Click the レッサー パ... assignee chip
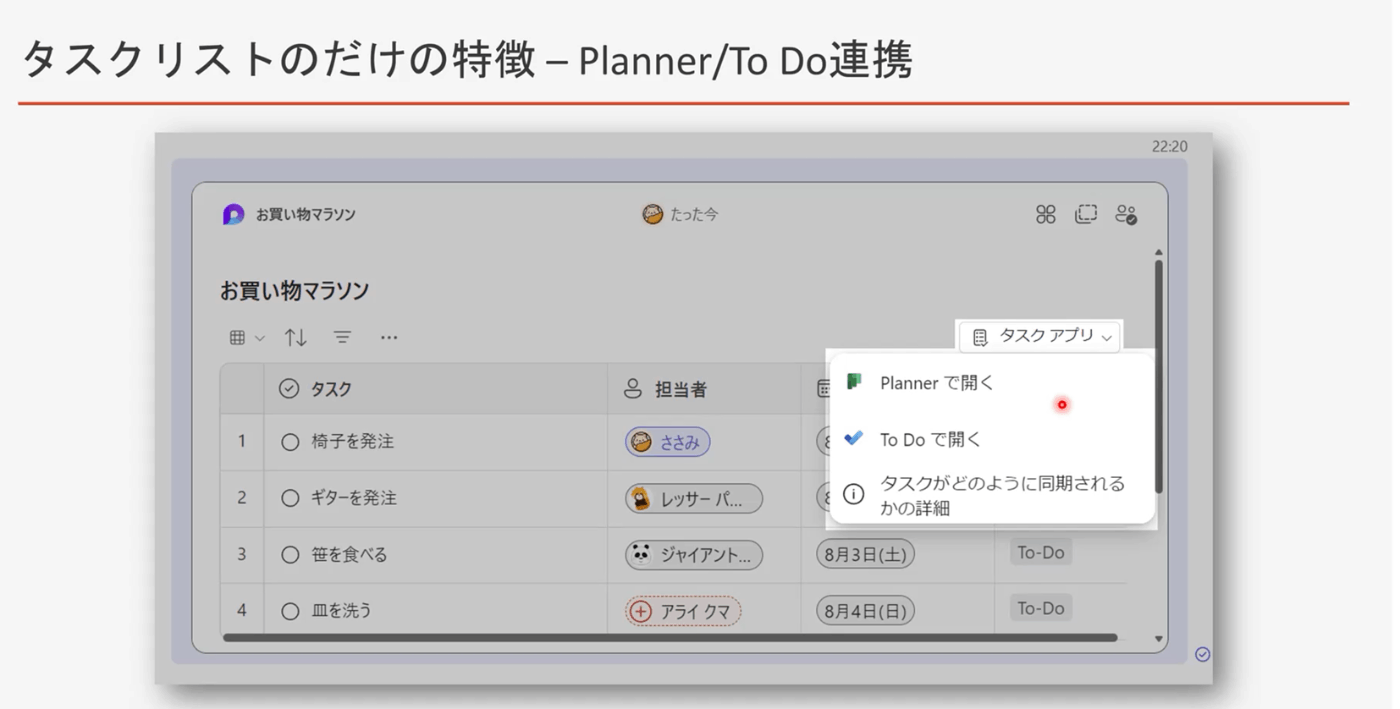Image resolution: width=1400 pixels, height=709 pixels. click(694, 498)
